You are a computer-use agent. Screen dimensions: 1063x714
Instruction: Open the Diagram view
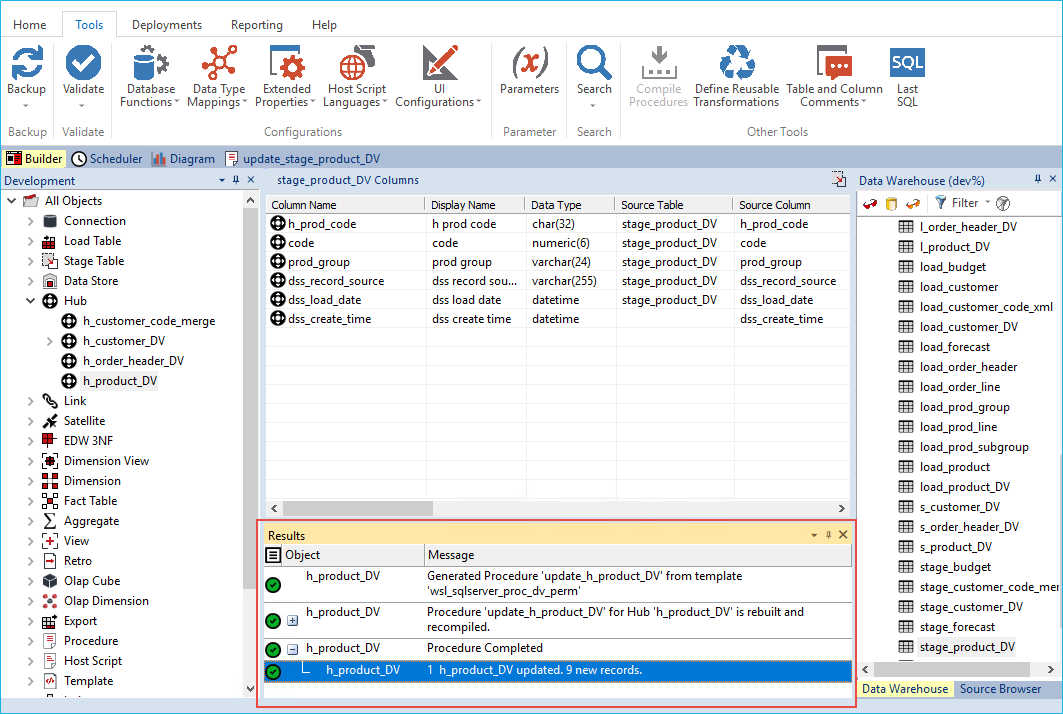pos(184,158)
